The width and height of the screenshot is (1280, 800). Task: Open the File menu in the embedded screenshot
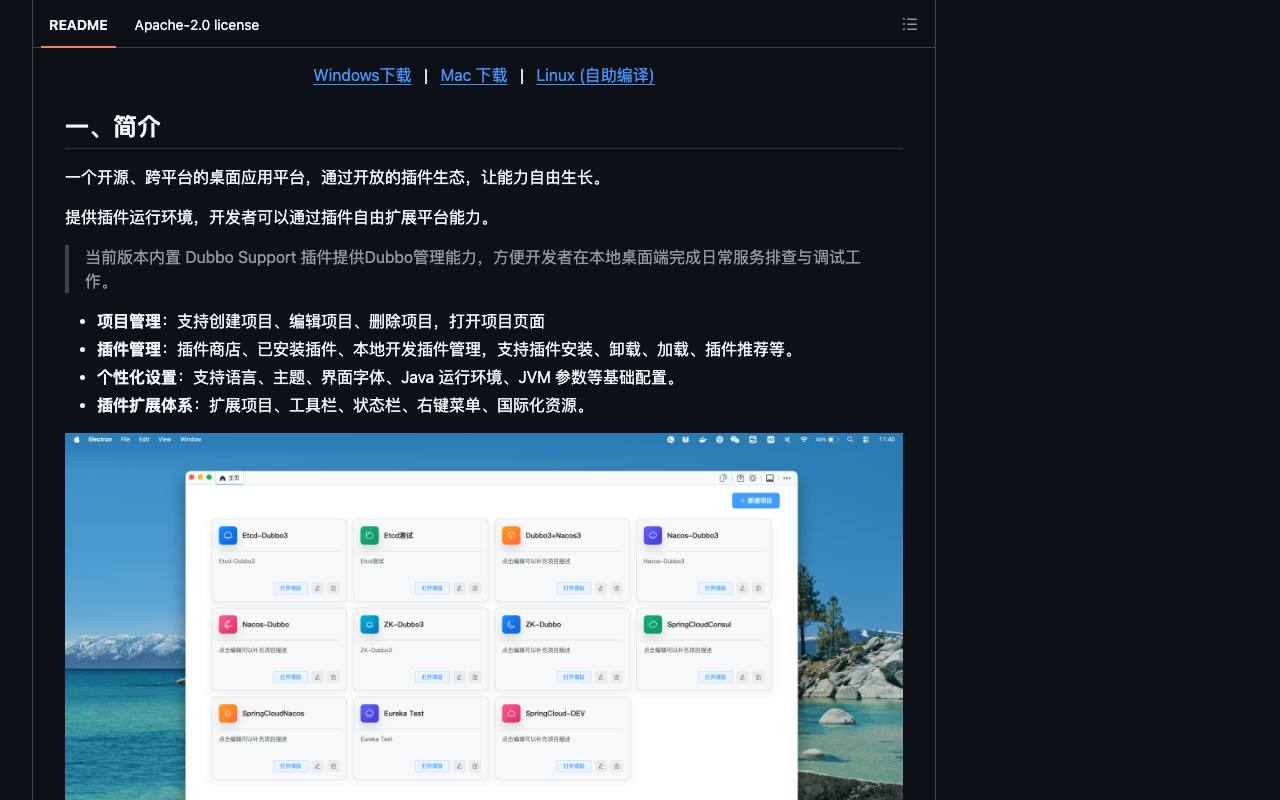coord(125,439)
